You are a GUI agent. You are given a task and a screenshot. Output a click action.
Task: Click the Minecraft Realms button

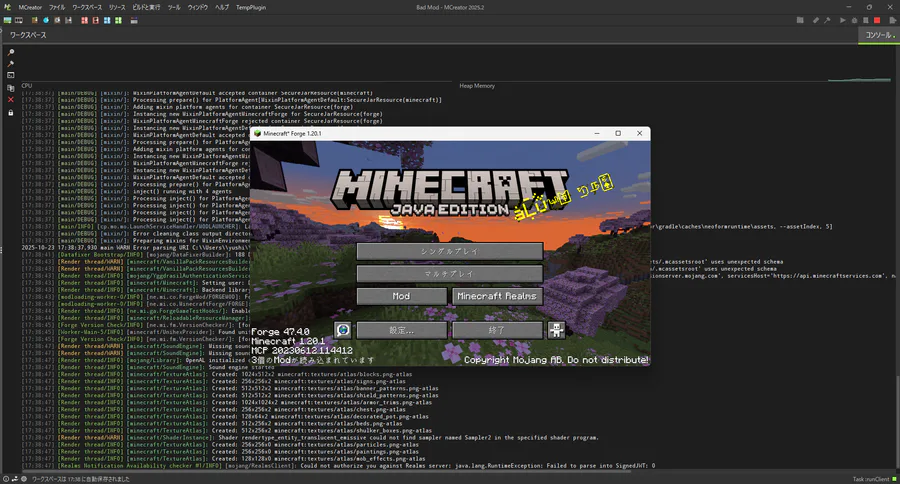[497, 296]
